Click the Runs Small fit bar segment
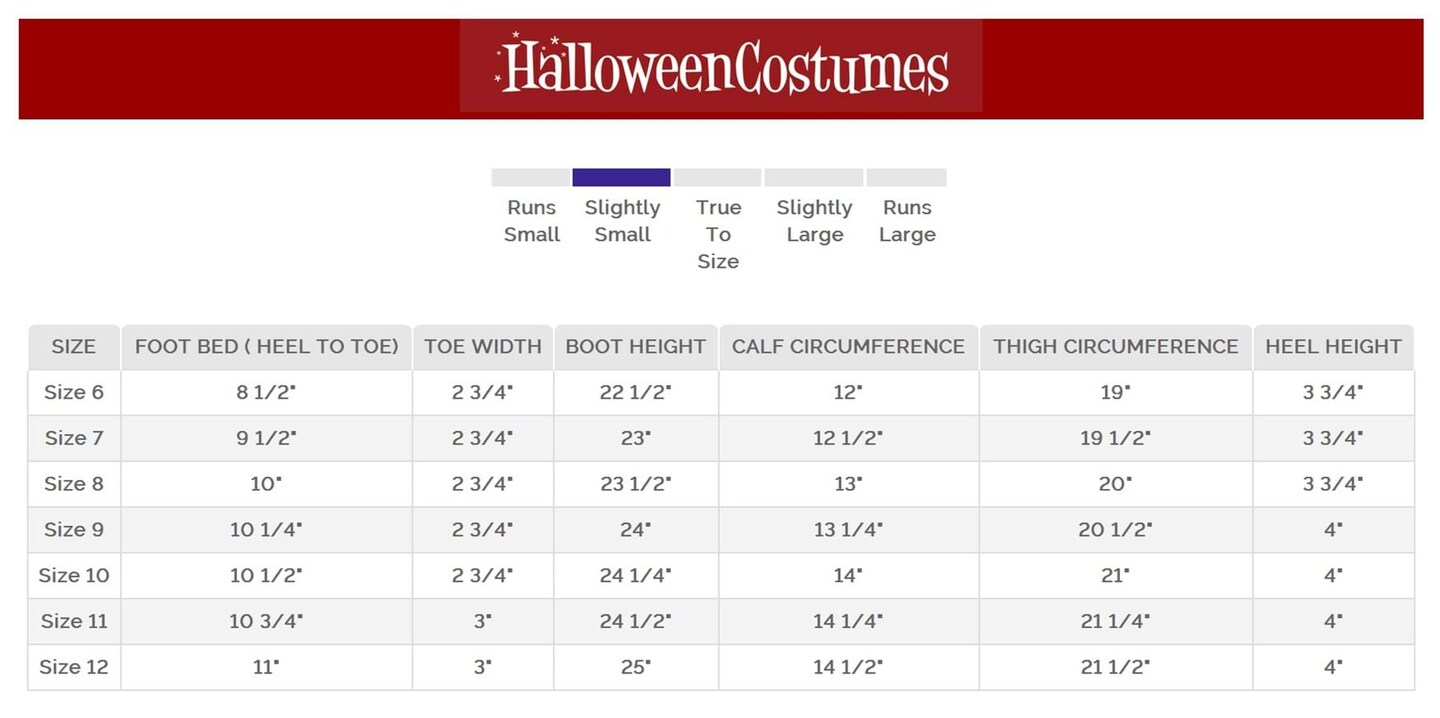The image size is (1440, 718). [x=530, y=178]
